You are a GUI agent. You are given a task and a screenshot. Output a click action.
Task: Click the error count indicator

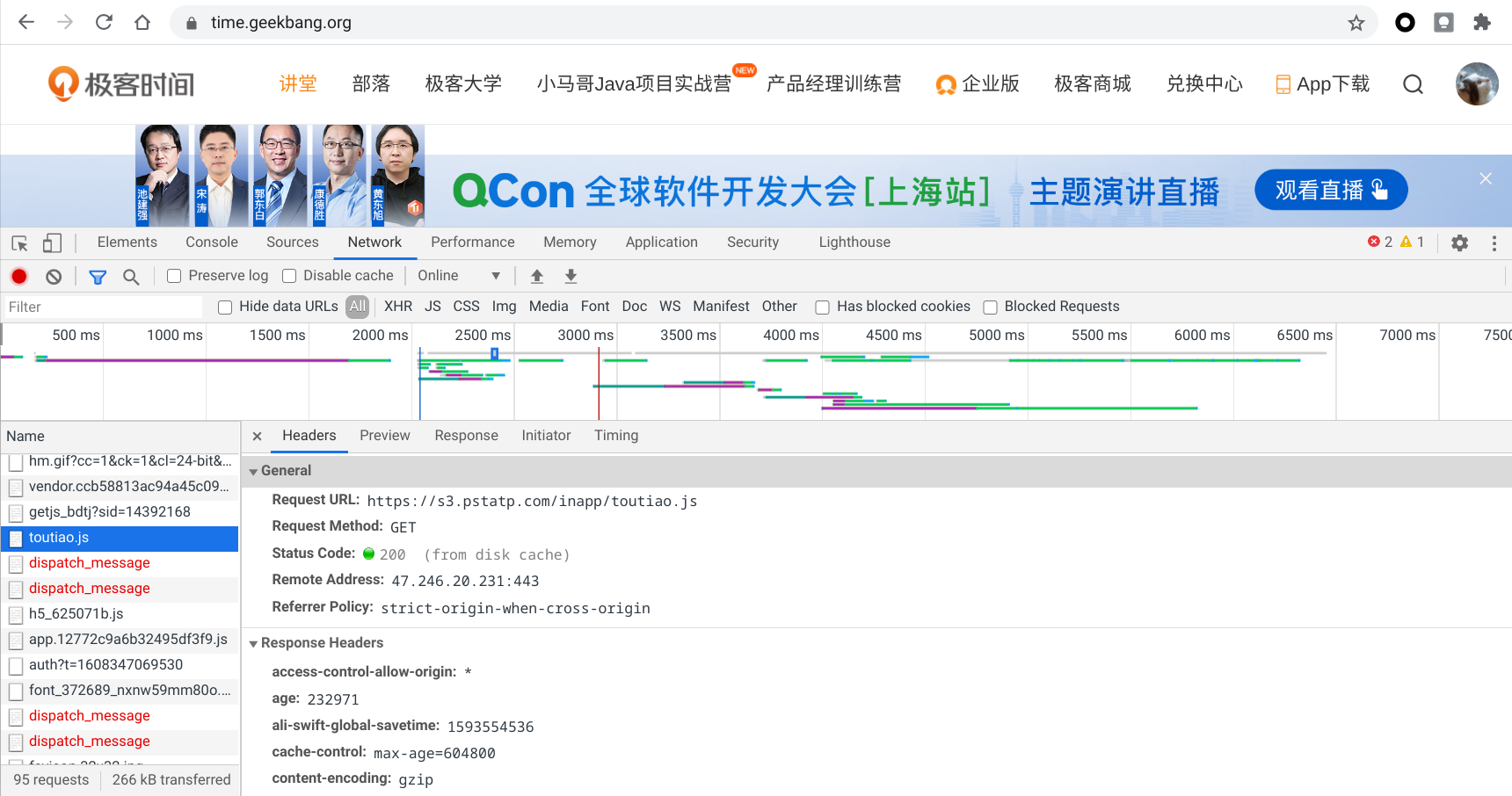tap(1379, 242)
